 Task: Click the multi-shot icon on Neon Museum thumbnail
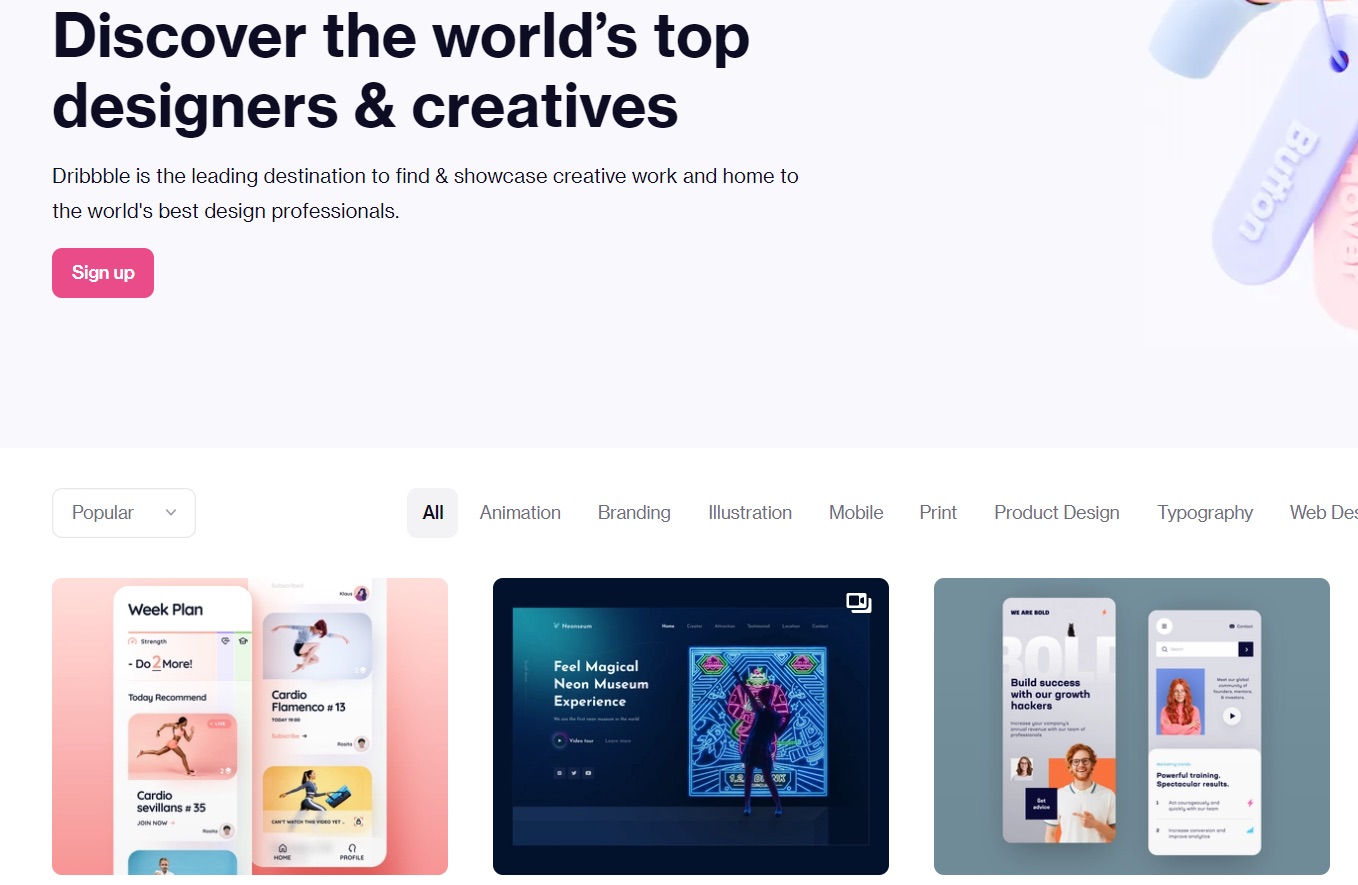(859, 603)
